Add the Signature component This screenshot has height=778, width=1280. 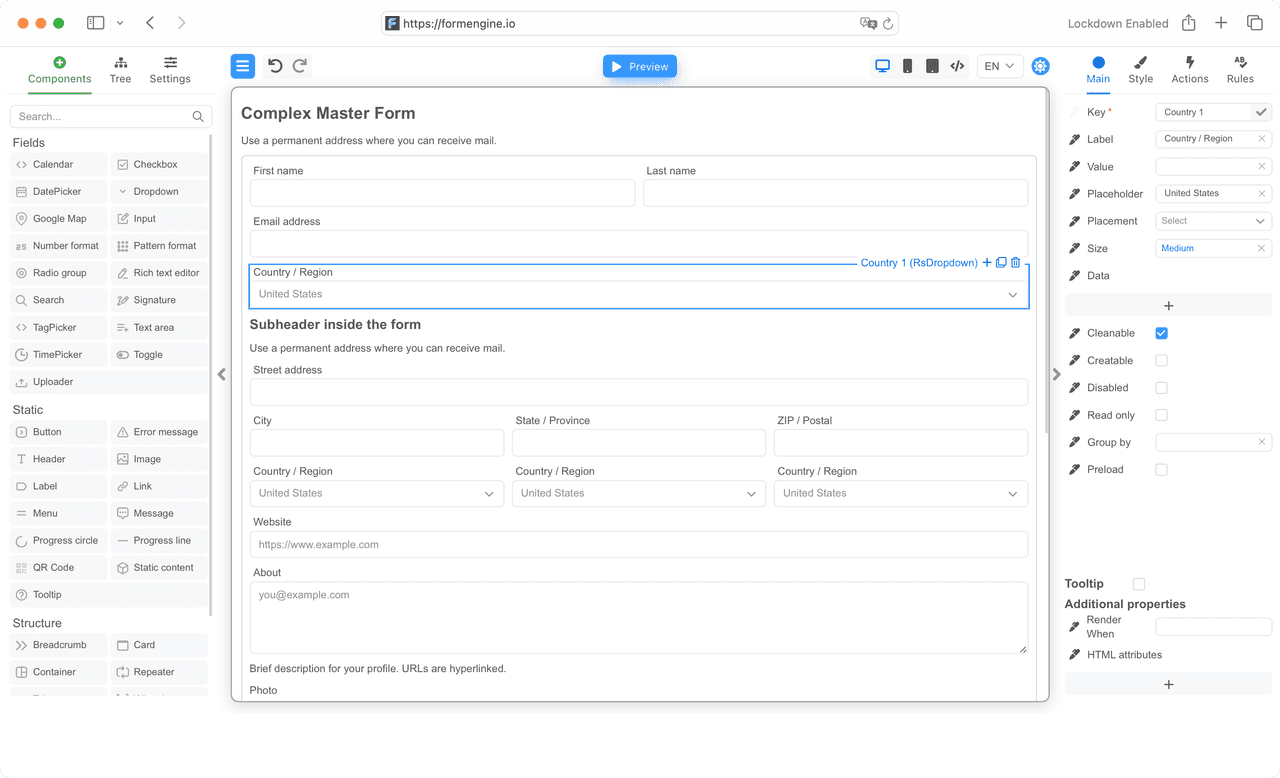(159, 300)
